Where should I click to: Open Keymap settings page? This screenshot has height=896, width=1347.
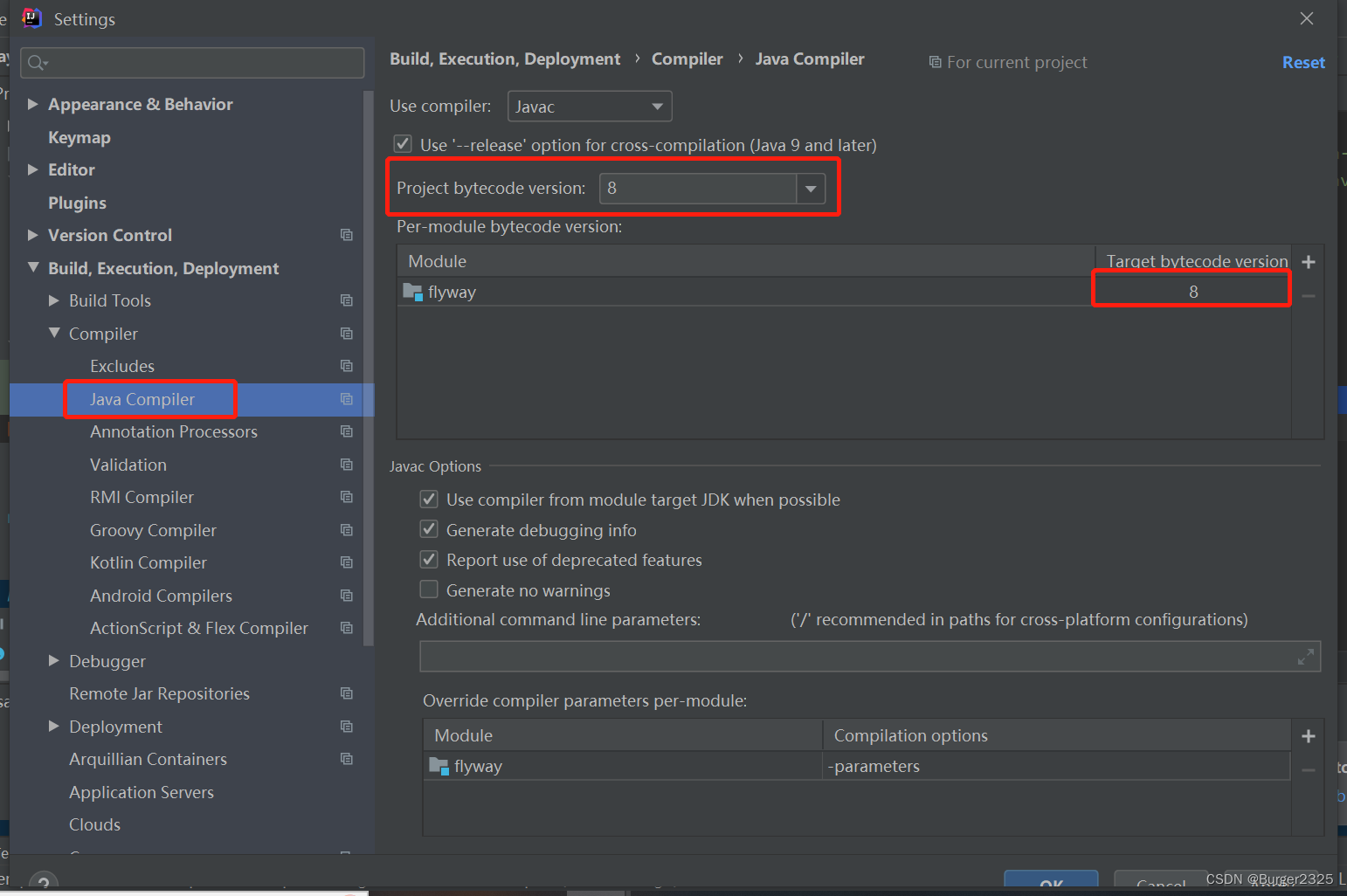79,137
